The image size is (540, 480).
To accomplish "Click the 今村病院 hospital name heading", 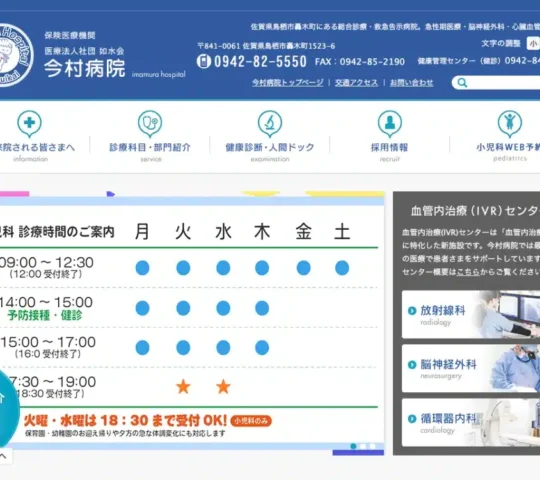I will coord(85,69).
